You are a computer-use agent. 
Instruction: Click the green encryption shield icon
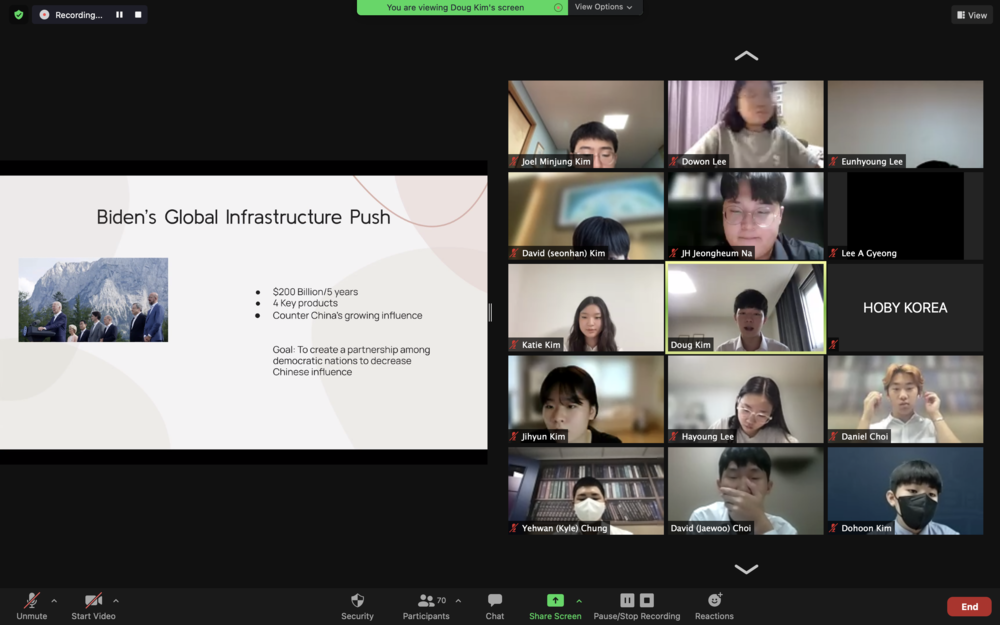[x=18, y=15]
